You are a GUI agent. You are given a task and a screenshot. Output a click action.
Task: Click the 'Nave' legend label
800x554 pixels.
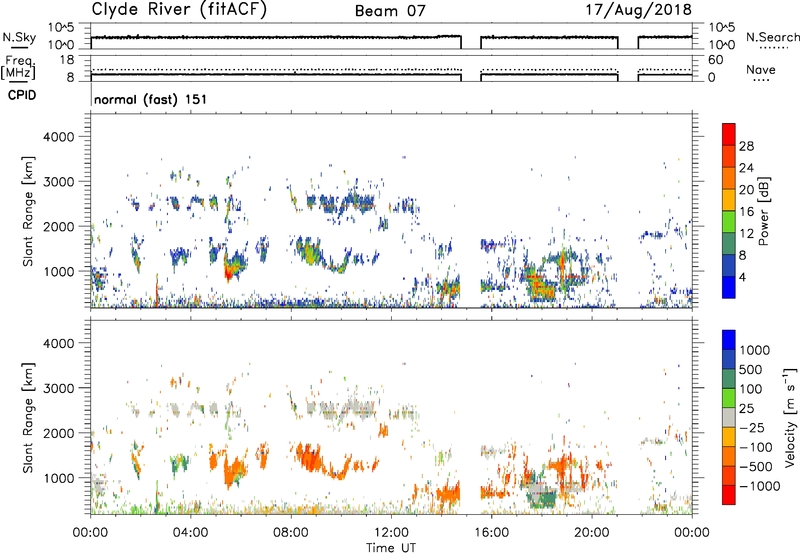pos(761,70)
